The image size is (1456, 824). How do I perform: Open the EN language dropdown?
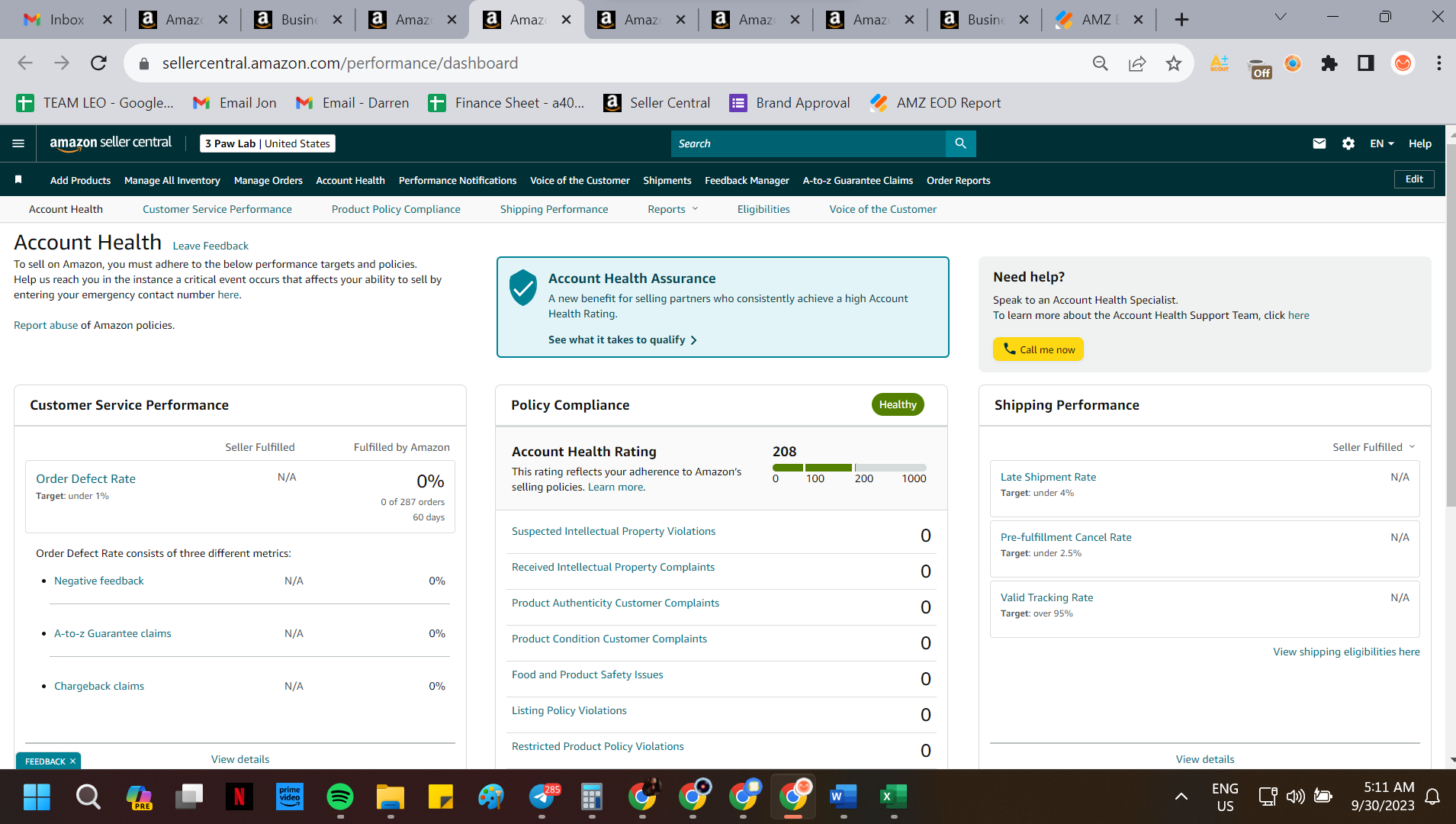[1381, 143]
